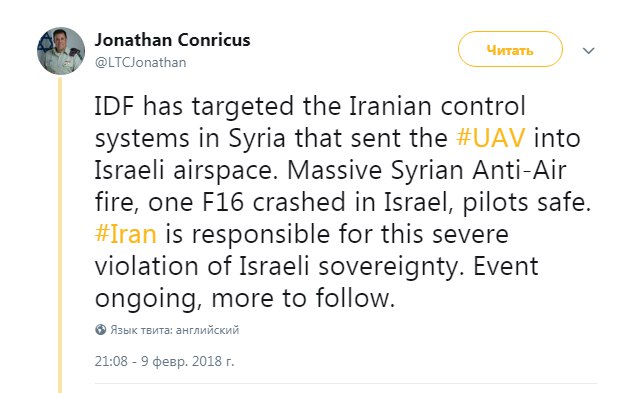Open the Jonathan Conricus display name link
Screen dimensions: 633x393
tap(172, 40)
